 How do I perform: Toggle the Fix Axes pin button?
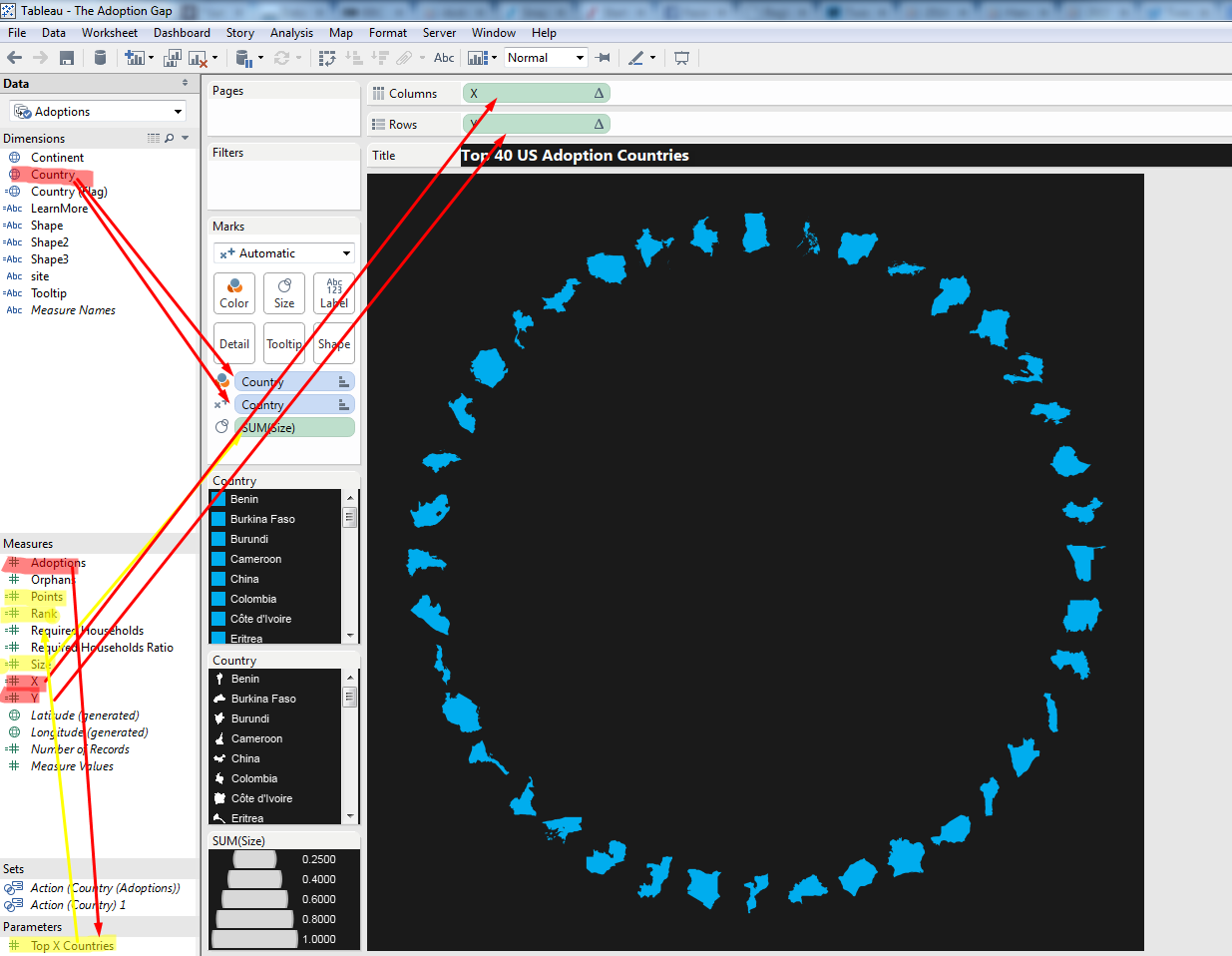coord(603,58)
